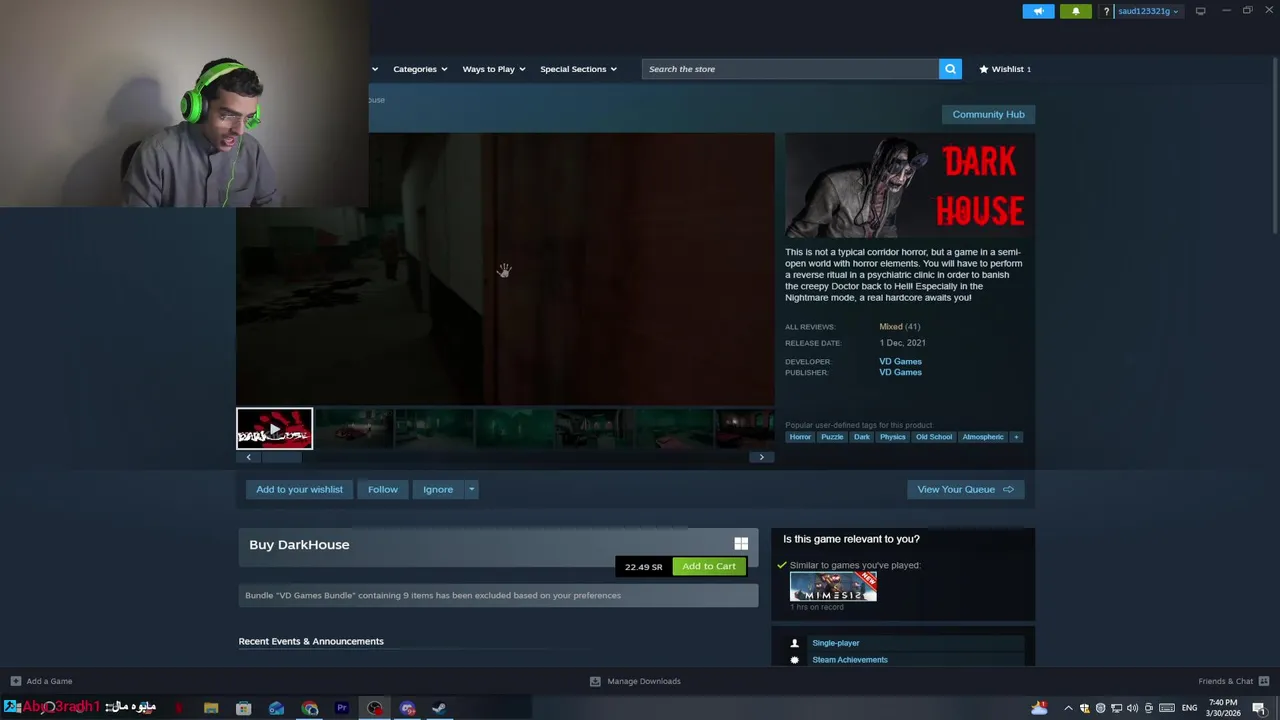Click the Horror tag

coord(800,437)
